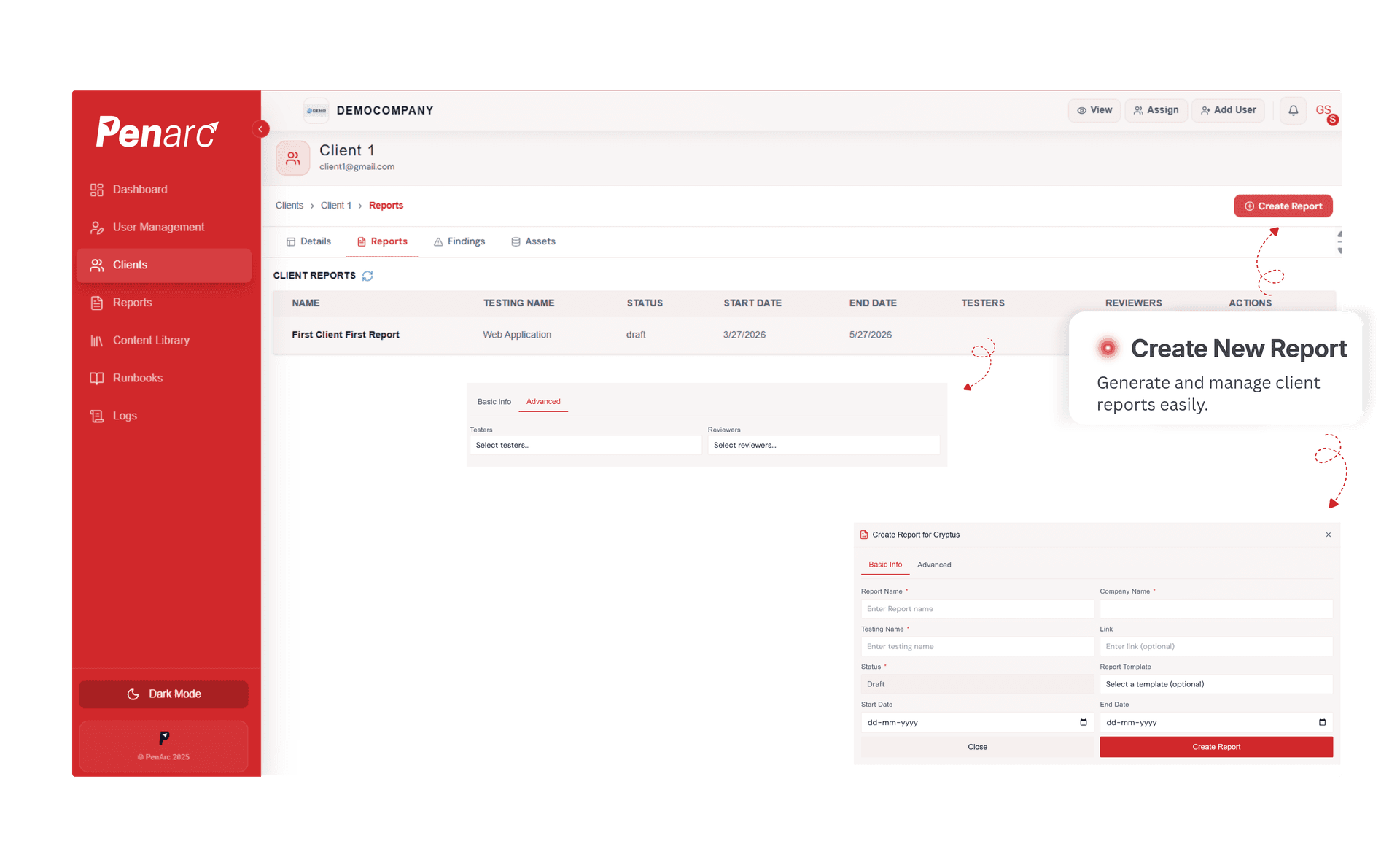The height and width of the screenshot is (865, 1400).
Task: Open the Status dropdown showing Draft
Action: click(x=977, y=684)
